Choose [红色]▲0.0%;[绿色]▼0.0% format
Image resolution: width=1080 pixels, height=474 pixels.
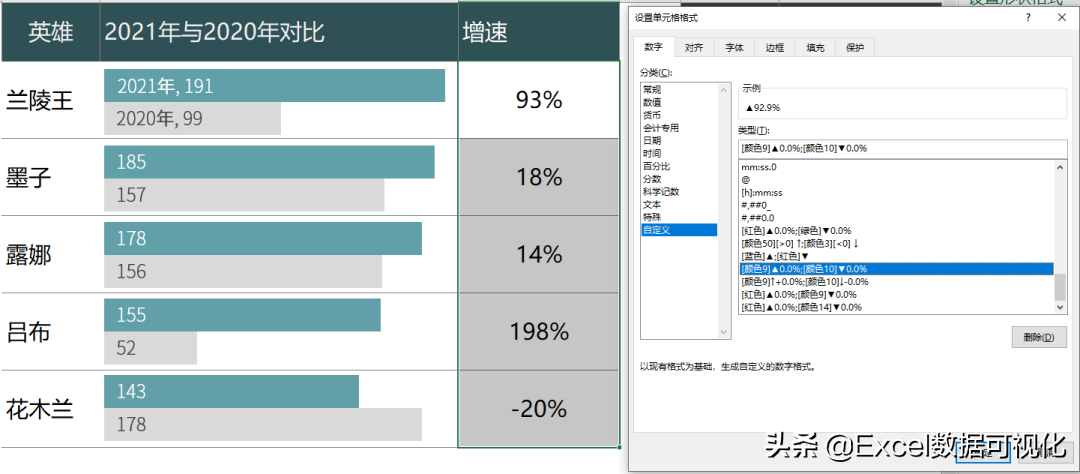coord(896,231)
